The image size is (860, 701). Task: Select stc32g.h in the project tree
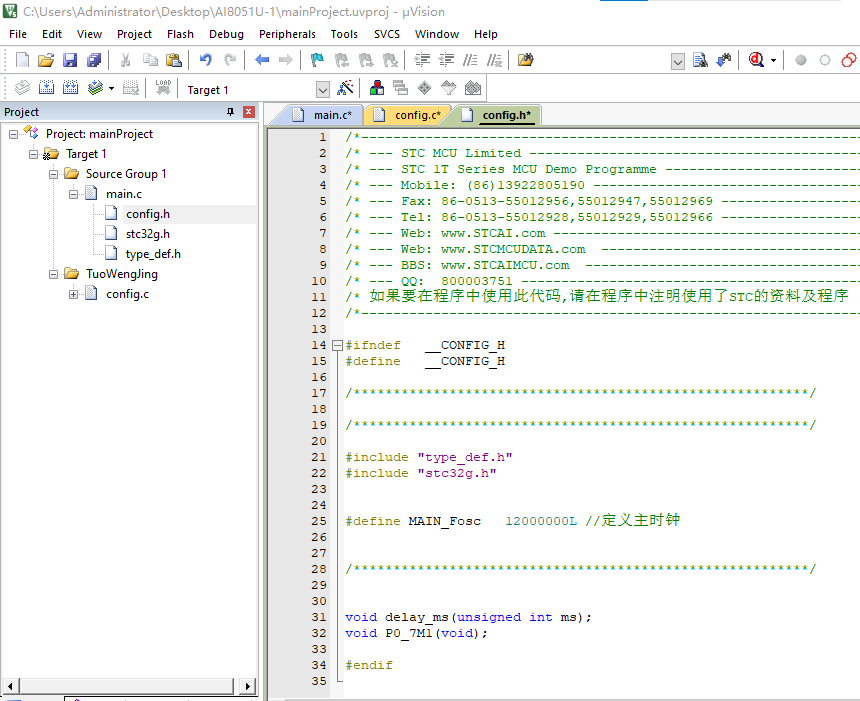[148, 234]
